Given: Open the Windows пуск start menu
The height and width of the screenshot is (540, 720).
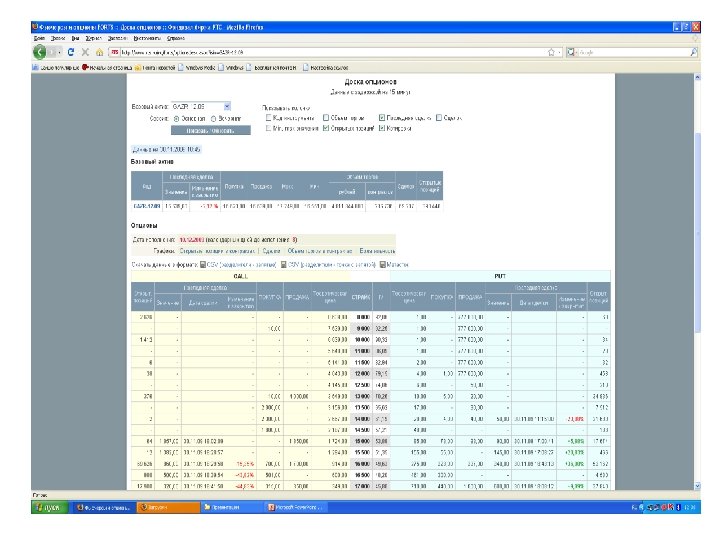Looking at the screenshot, I should (50, 507).
